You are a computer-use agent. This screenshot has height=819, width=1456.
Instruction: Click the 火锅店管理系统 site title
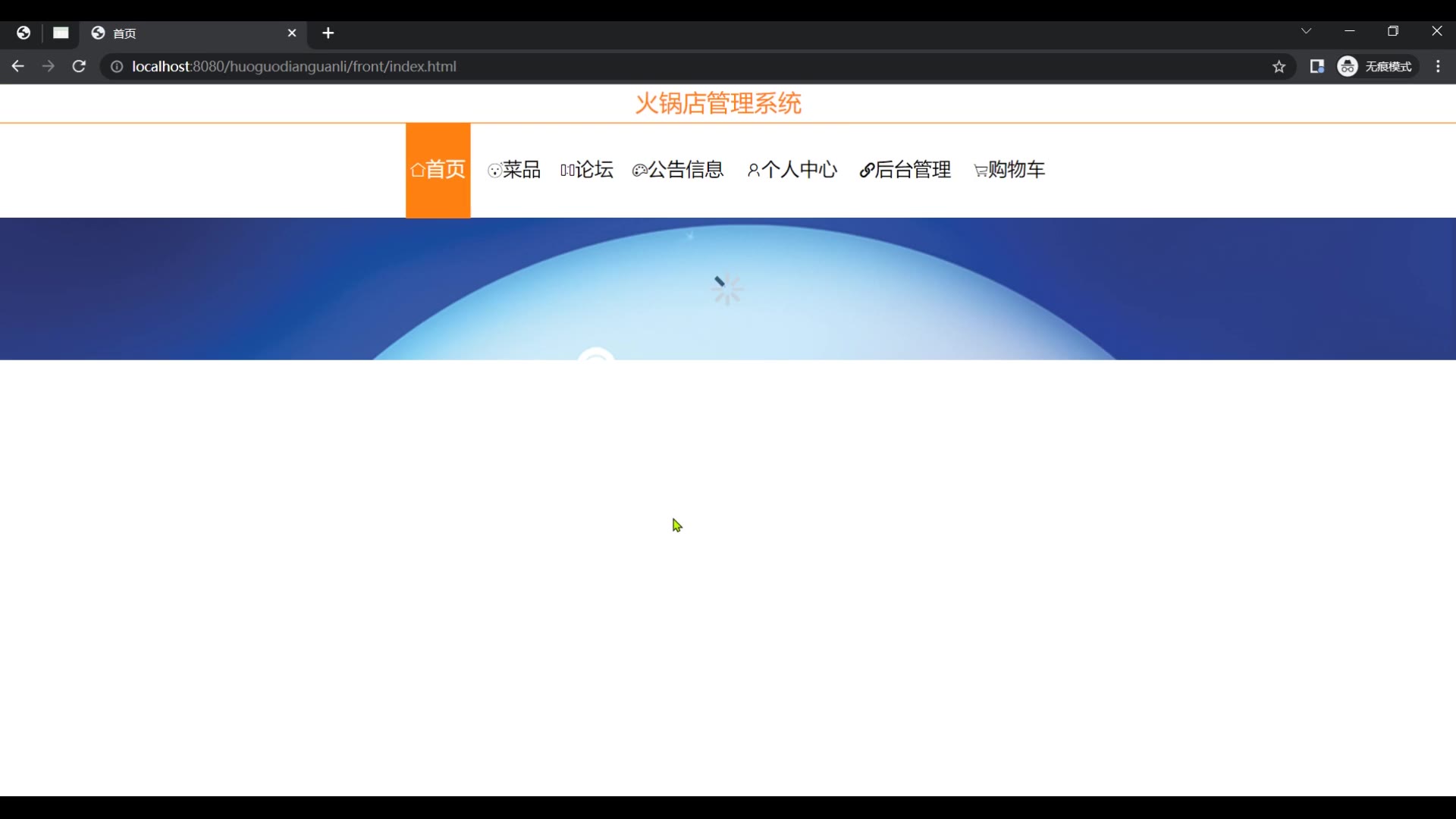[x=718, y=103]
